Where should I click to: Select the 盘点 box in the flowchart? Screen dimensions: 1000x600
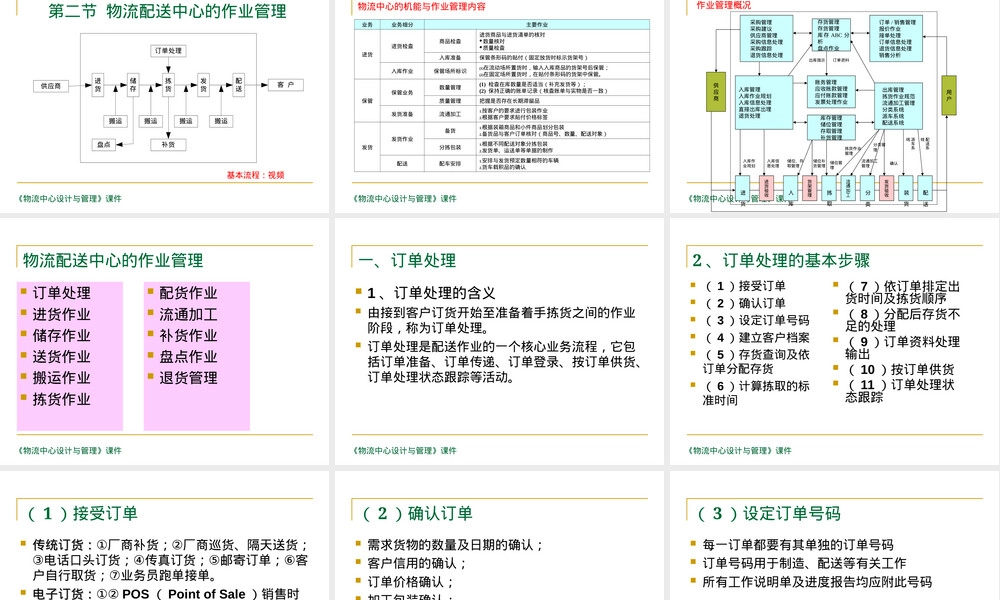pos(103,145)
